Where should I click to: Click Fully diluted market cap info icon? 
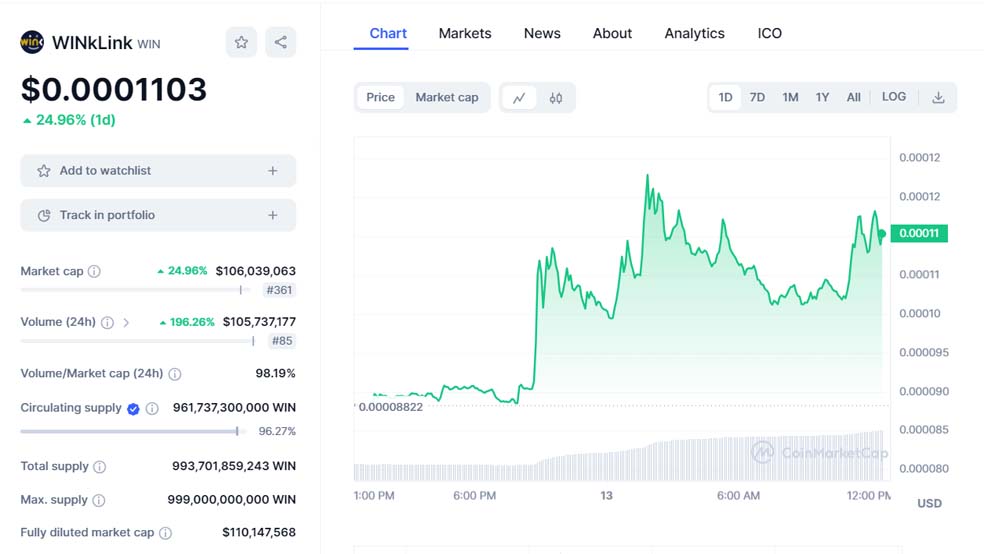pos(166,533)
